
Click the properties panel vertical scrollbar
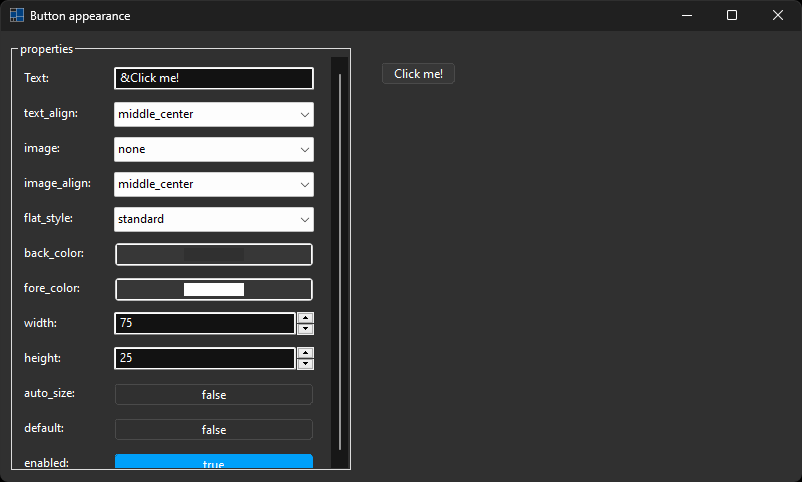pos(340,260)
